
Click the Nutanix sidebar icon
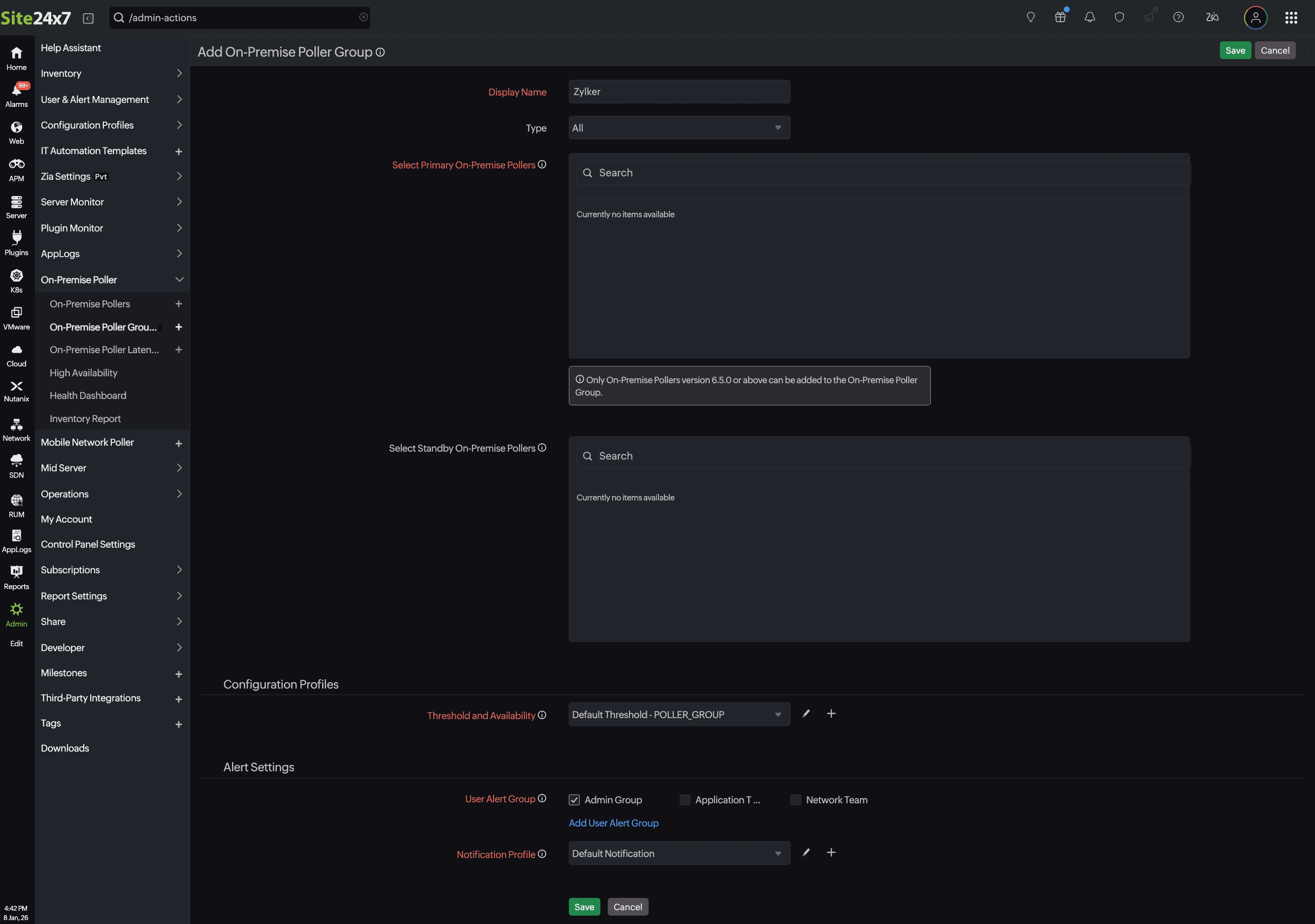click(x=17, y=391)
